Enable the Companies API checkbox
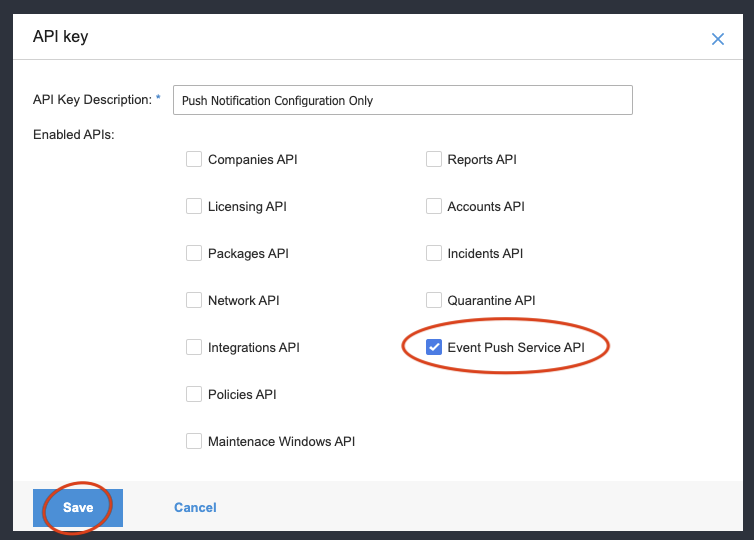Viewport: 754px width, 540px height. pos(194,159)
